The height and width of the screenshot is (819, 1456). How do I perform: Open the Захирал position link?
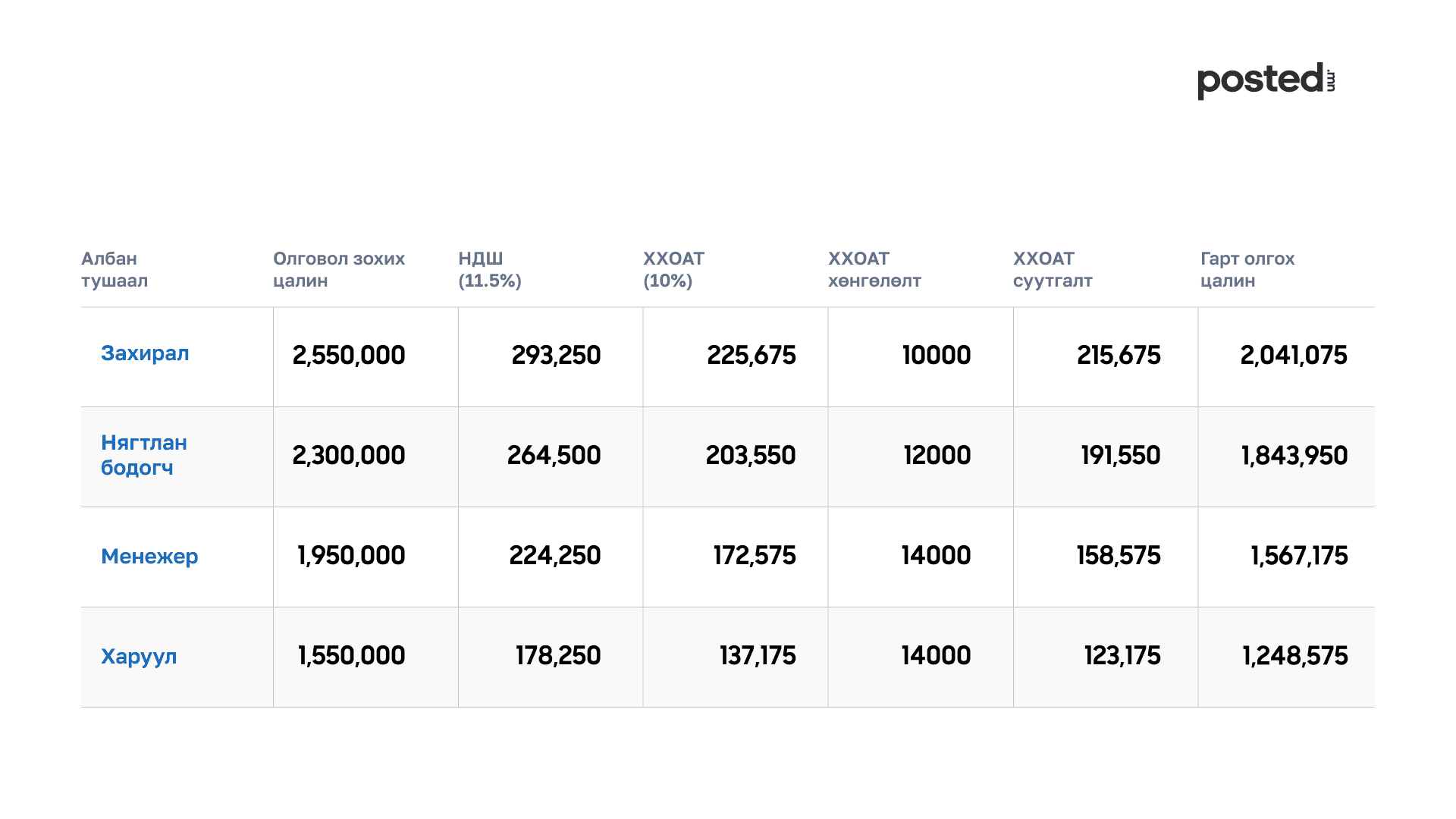(x=145, y=353)
